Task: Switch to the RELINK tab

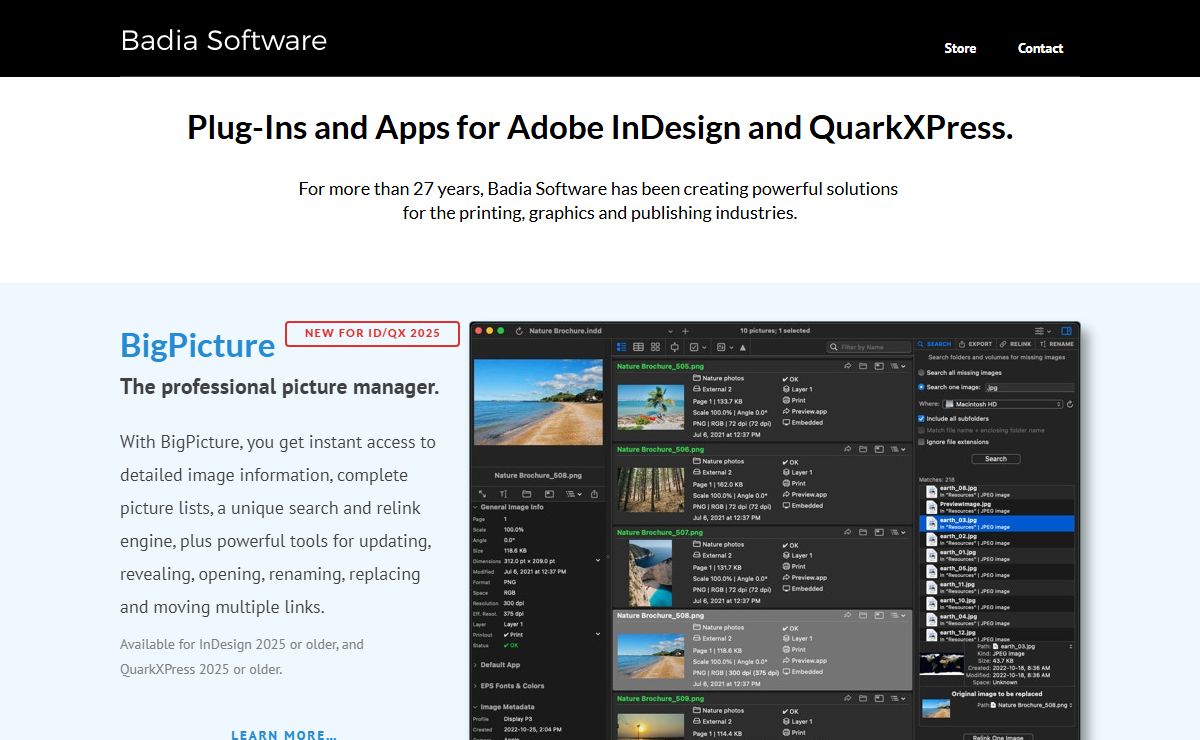Action: pos(1015,344)
